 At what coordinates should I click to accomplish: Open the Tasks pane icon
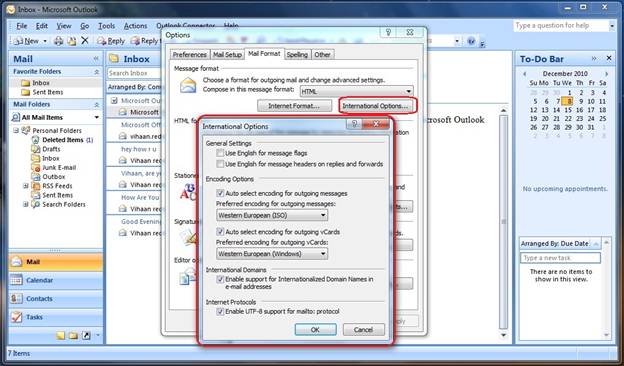(16, 317)
